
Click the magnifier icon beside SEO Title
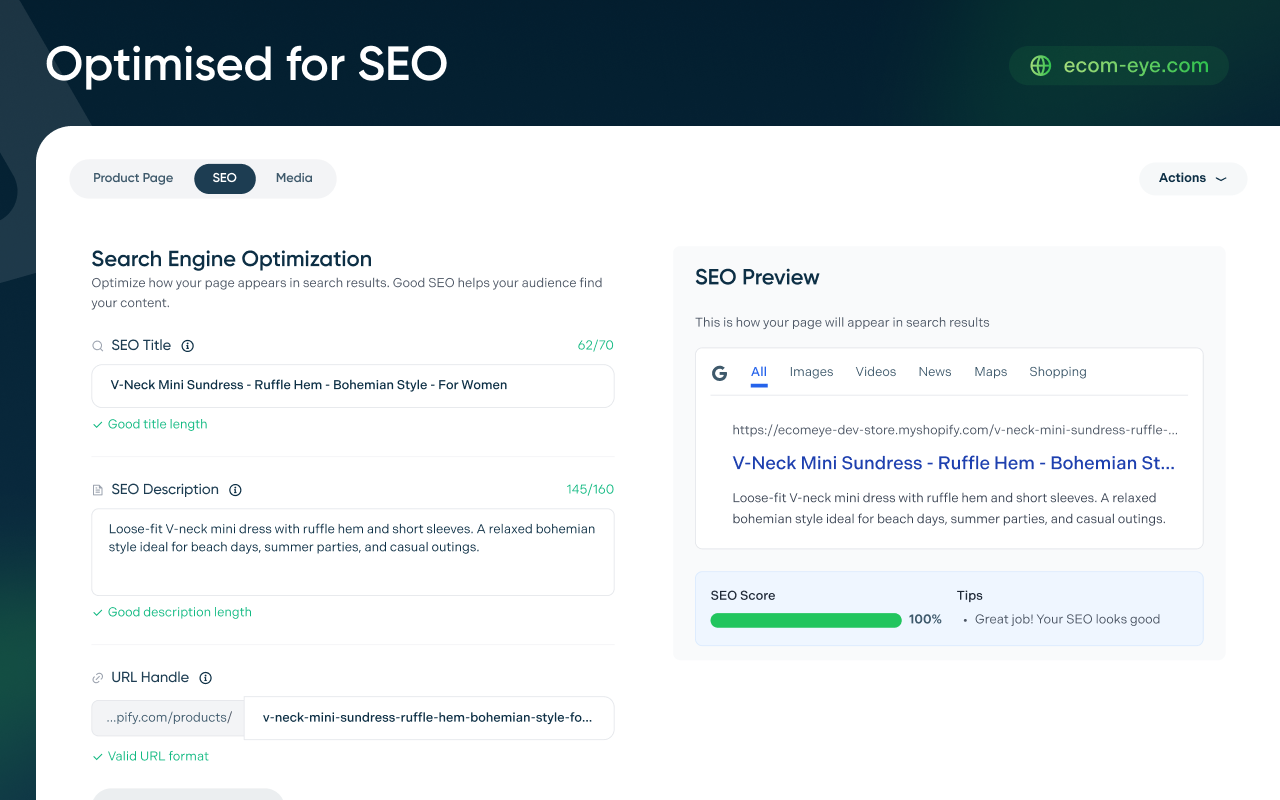(x=98, y=346)
